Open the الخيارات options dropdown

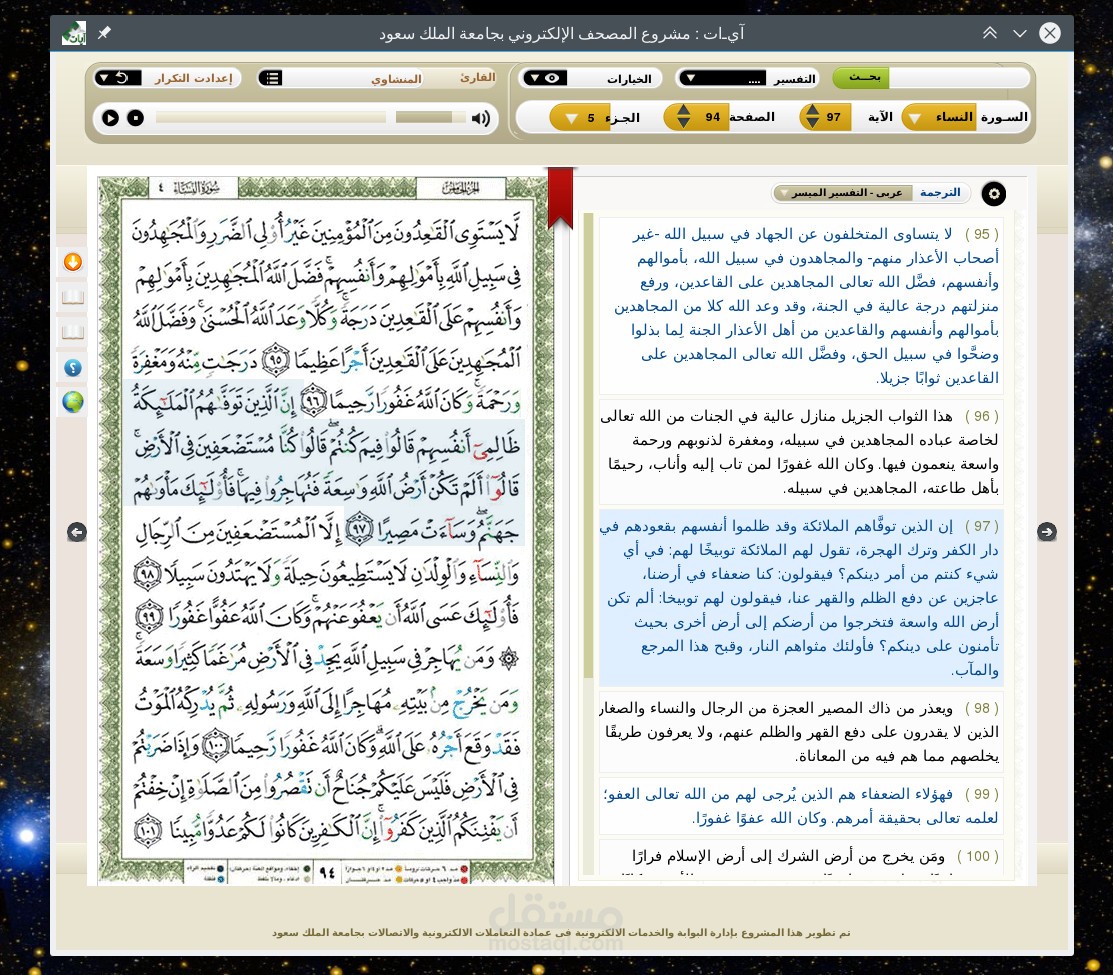[x=591, y=78]
